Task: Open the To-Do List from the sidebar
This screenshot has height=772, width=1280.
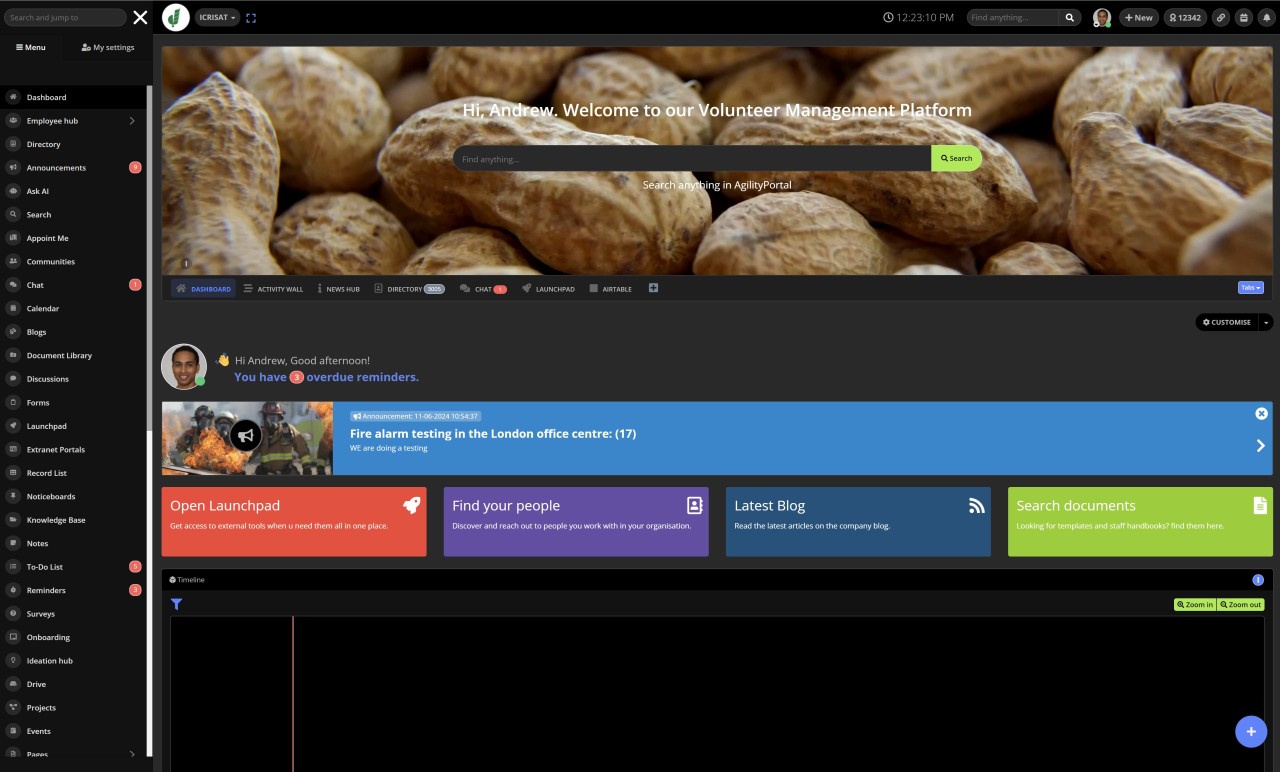Action: (44, 566)
